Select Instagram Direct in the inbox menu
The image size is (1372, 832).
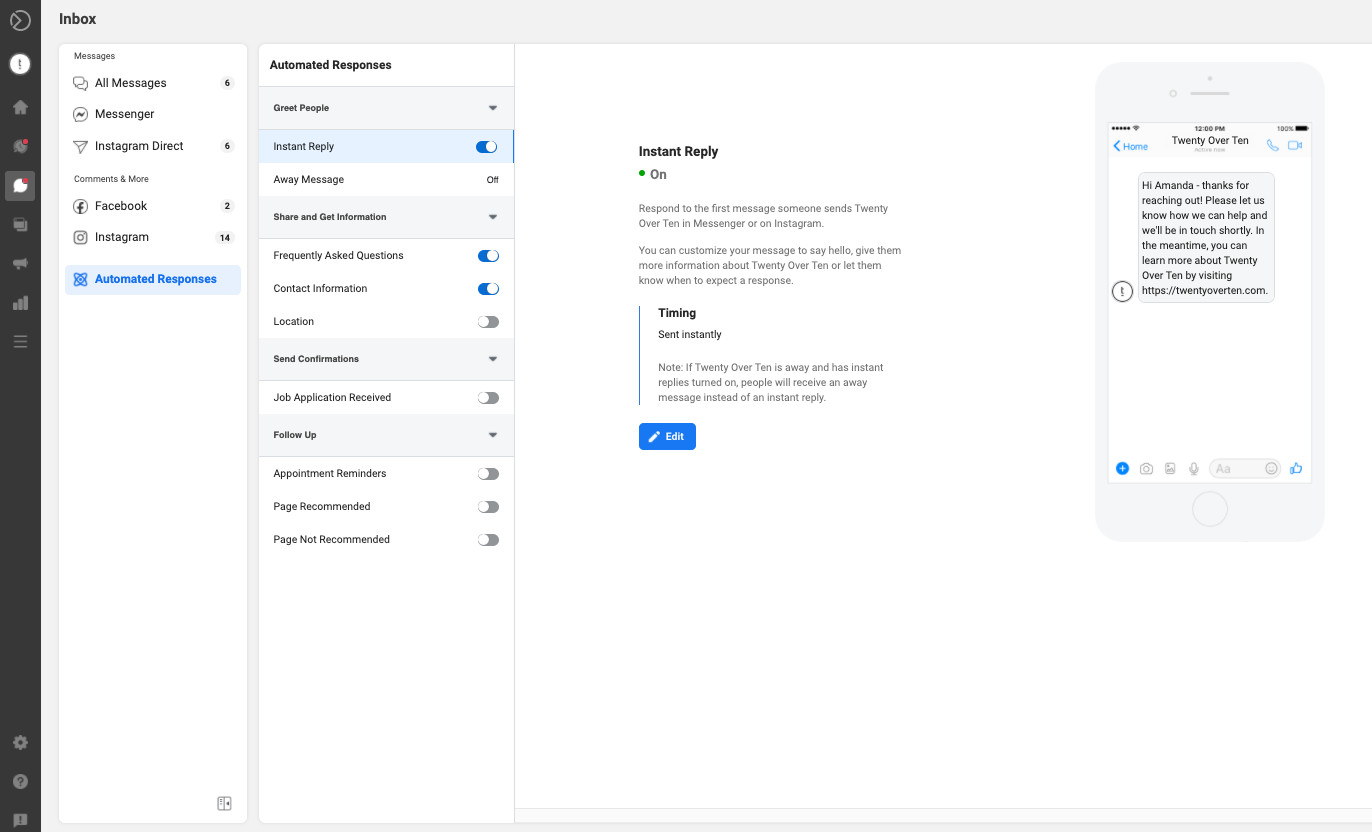tap(153, 146)
